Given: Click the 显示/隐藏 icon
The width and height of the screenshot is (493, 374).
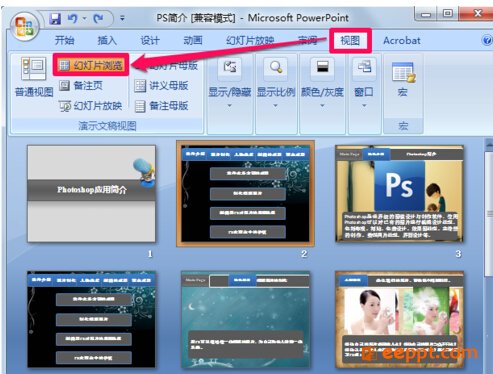Looking at the screenshot, I should 230,68.
